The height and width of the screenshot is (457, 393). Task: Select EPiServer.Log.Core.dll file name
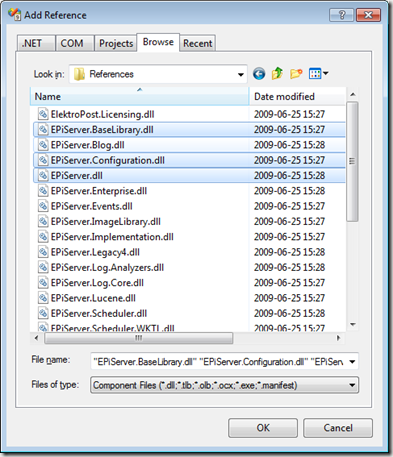pos(97,283)
